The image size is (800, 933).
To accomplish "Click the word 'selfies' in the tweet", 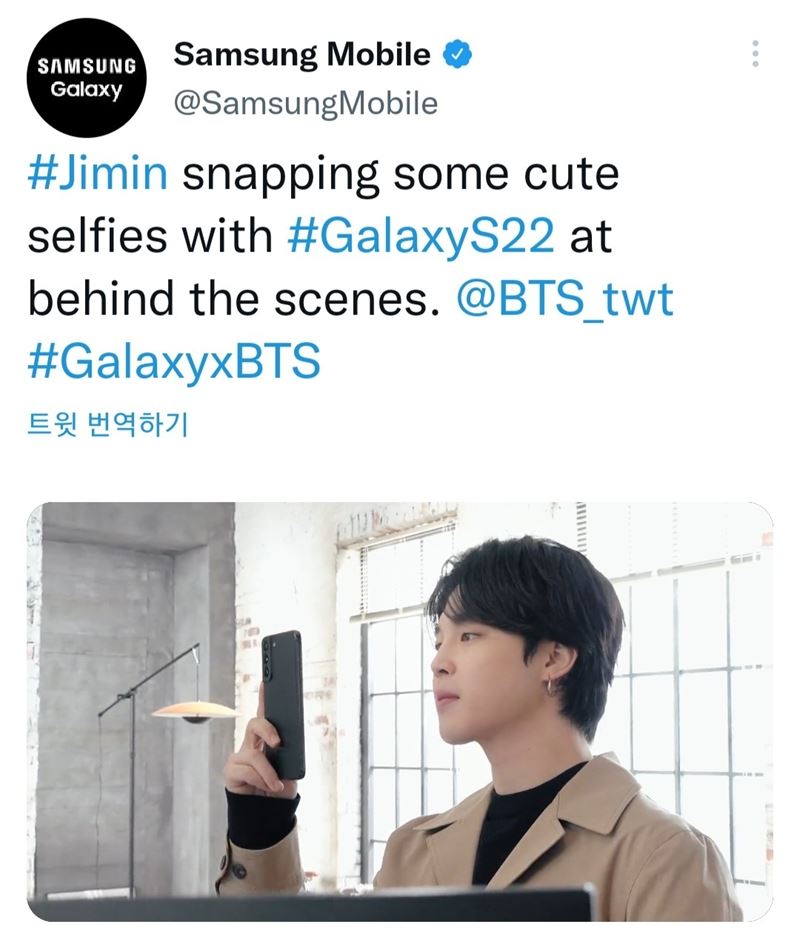I will point(98,236).
